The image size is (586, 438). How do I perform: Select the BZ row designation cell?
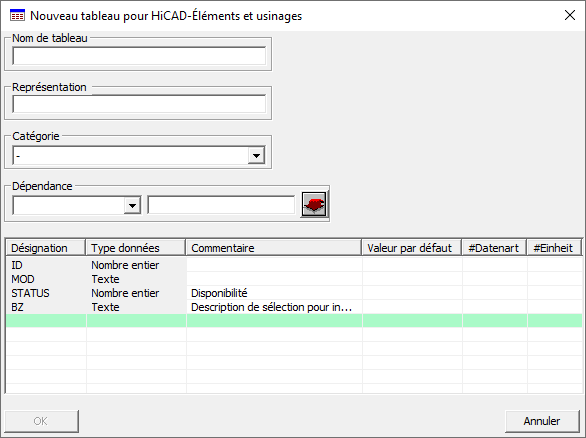click(46, 307)
